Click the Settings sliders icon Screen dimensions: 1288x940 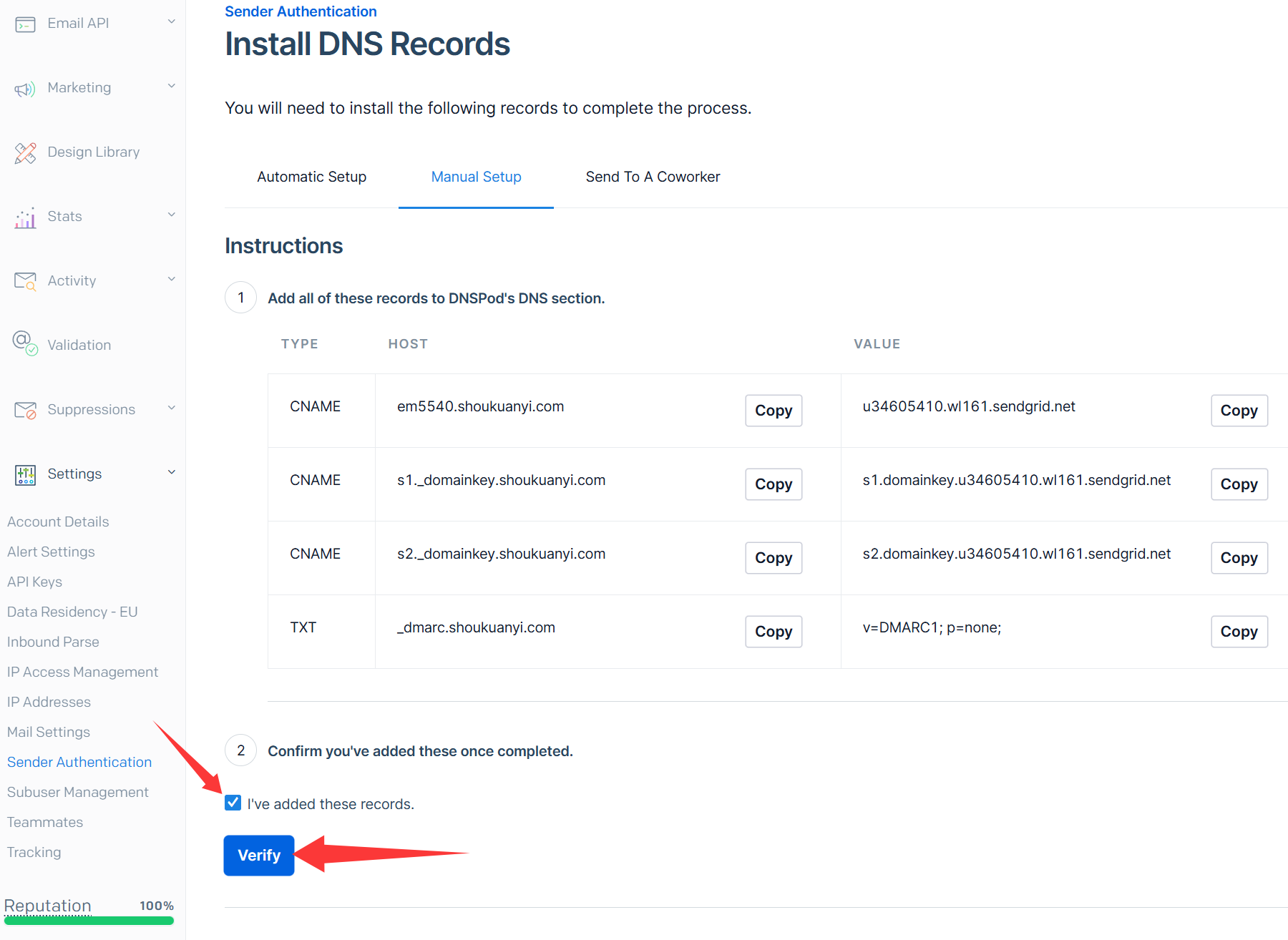[25, 474]
